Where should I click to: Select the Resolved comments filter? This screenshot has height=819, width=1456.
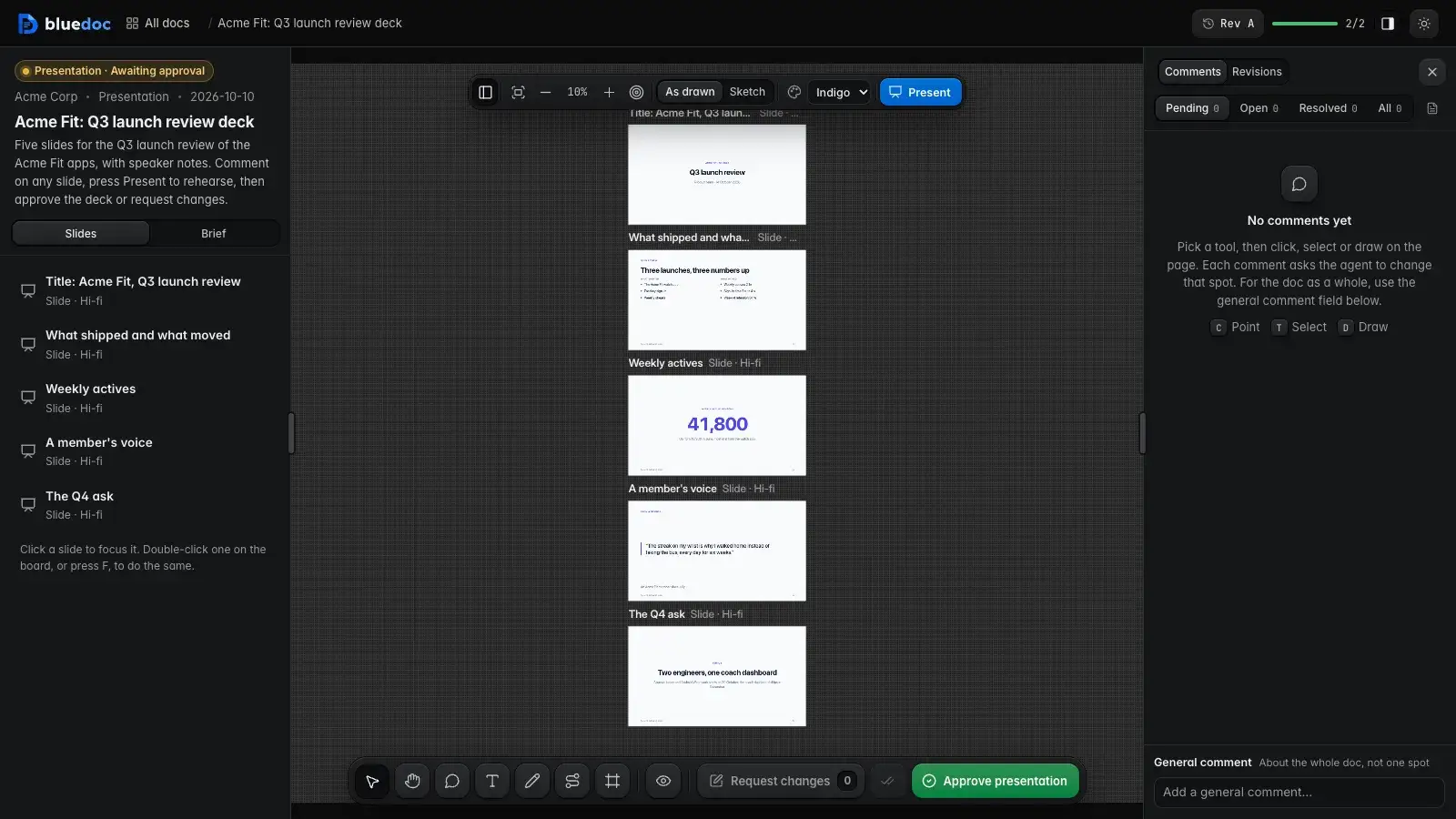coord(1328,108)
